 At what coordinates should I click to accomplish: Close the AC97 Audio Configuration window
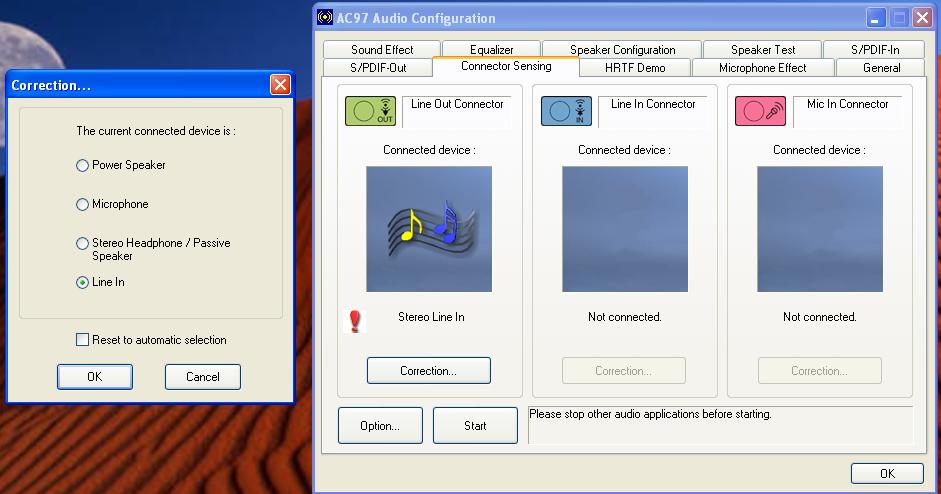coord(922,18)
